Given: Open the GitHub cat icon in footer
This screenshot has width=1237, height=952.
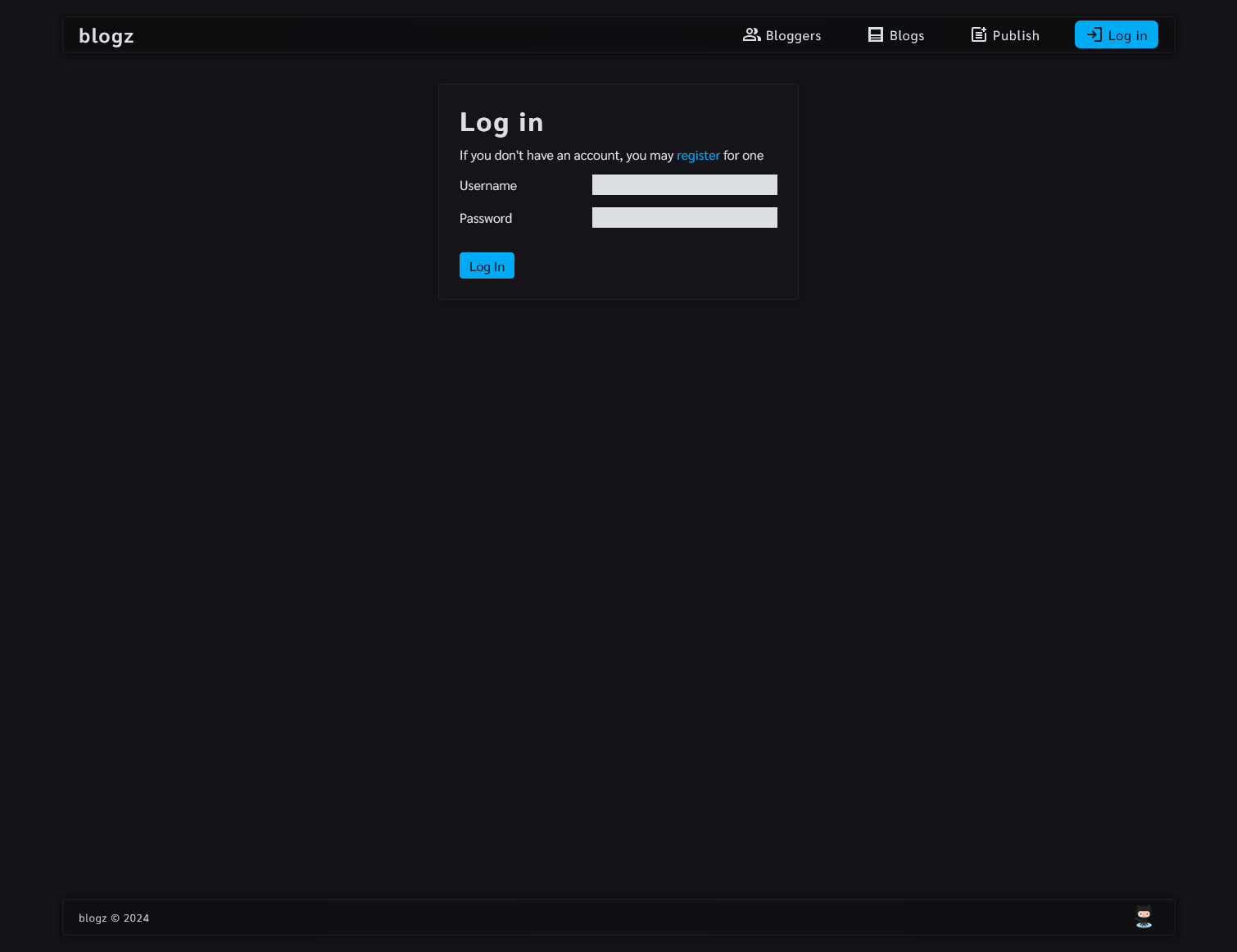Looking at the screenshot, I should [1144, 917].
